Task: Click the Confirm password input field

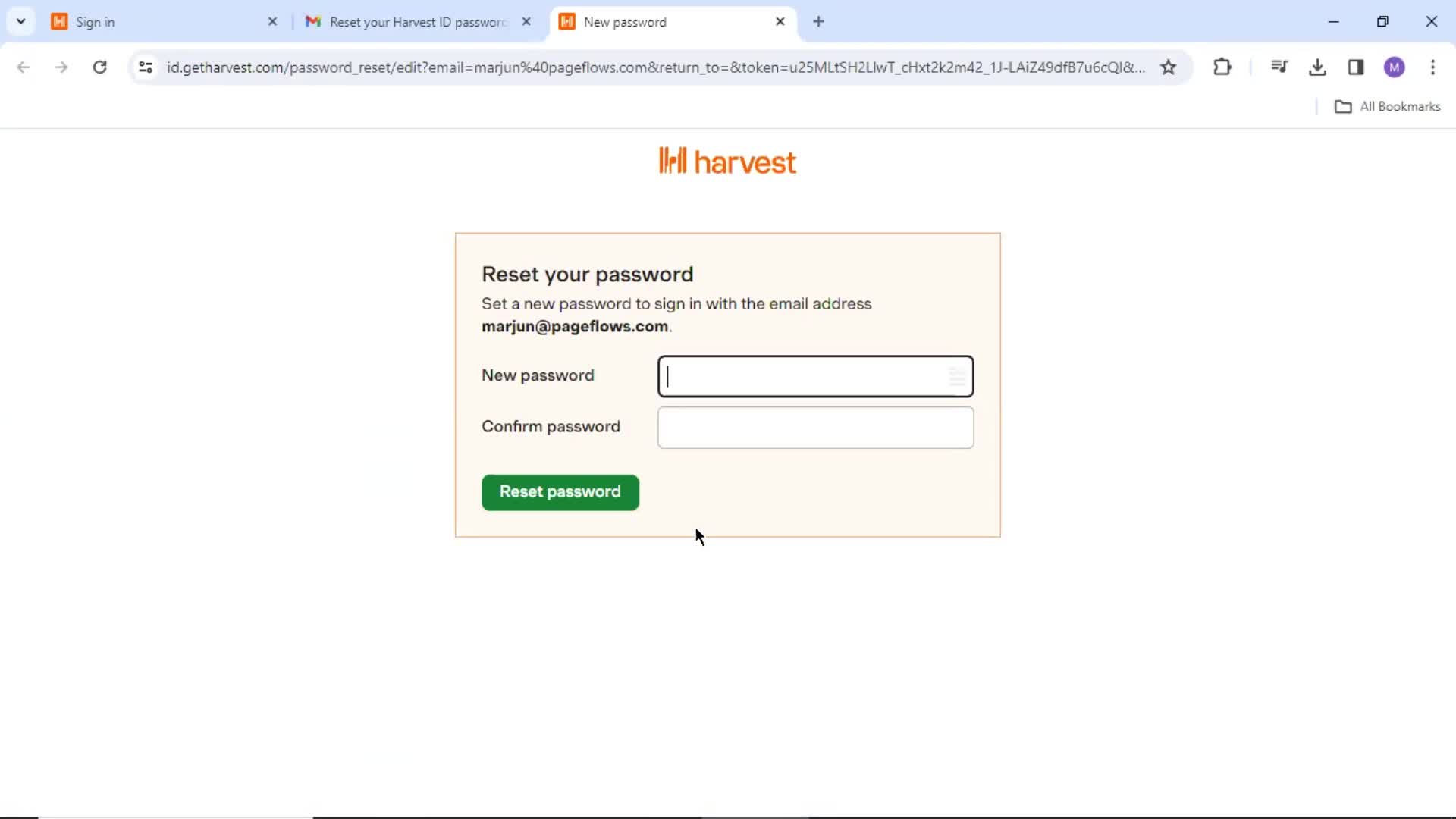Action: pyautogui.click(x=816, y=427)
